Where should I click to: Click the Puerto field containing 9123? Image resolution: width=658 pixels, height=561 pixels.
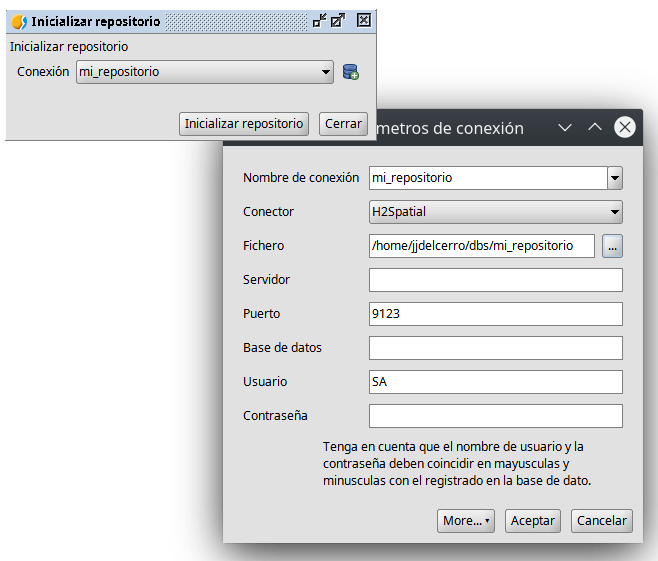coord(495,314)
